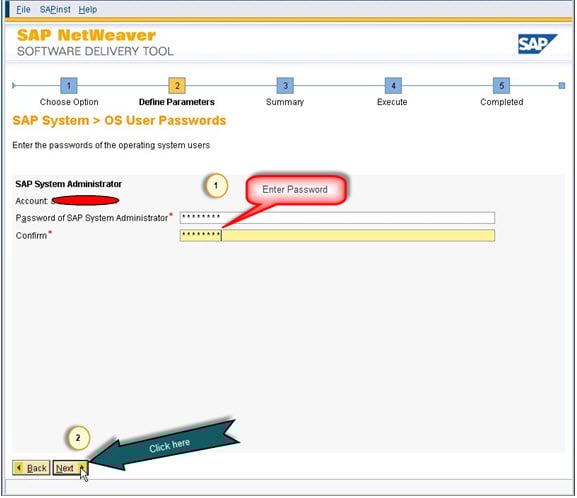Click the 'Execute' step label
The image size is (577, 498).
point(392,102)
